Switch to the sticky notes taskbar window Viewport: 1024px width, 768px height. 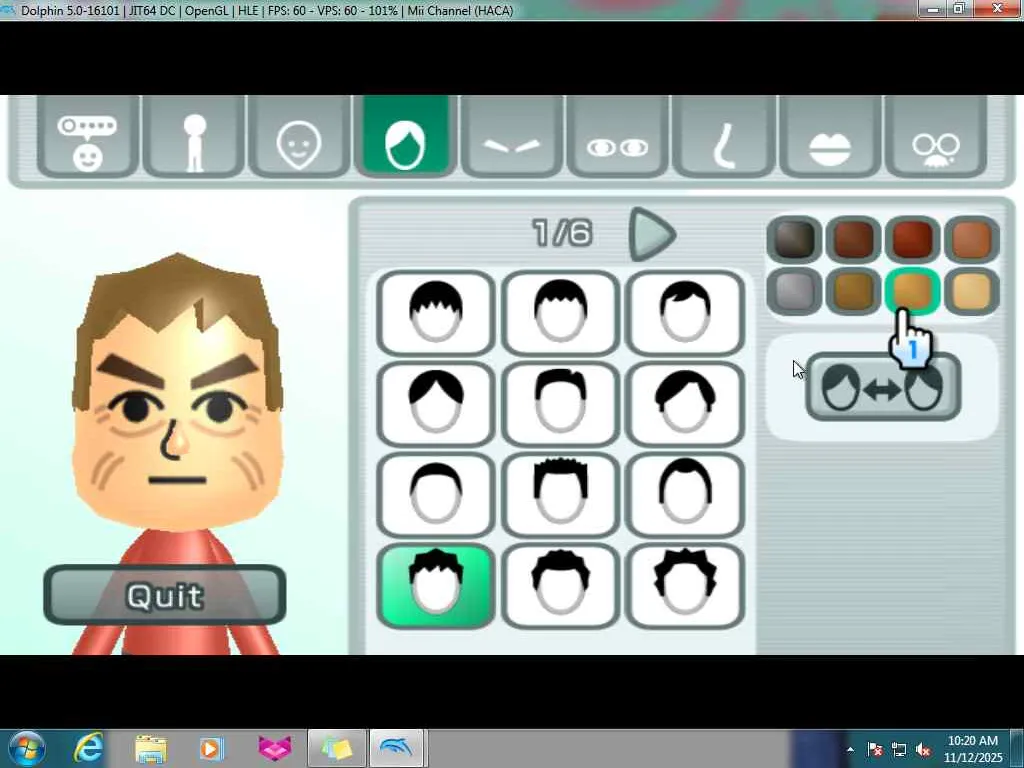(336, 748)
